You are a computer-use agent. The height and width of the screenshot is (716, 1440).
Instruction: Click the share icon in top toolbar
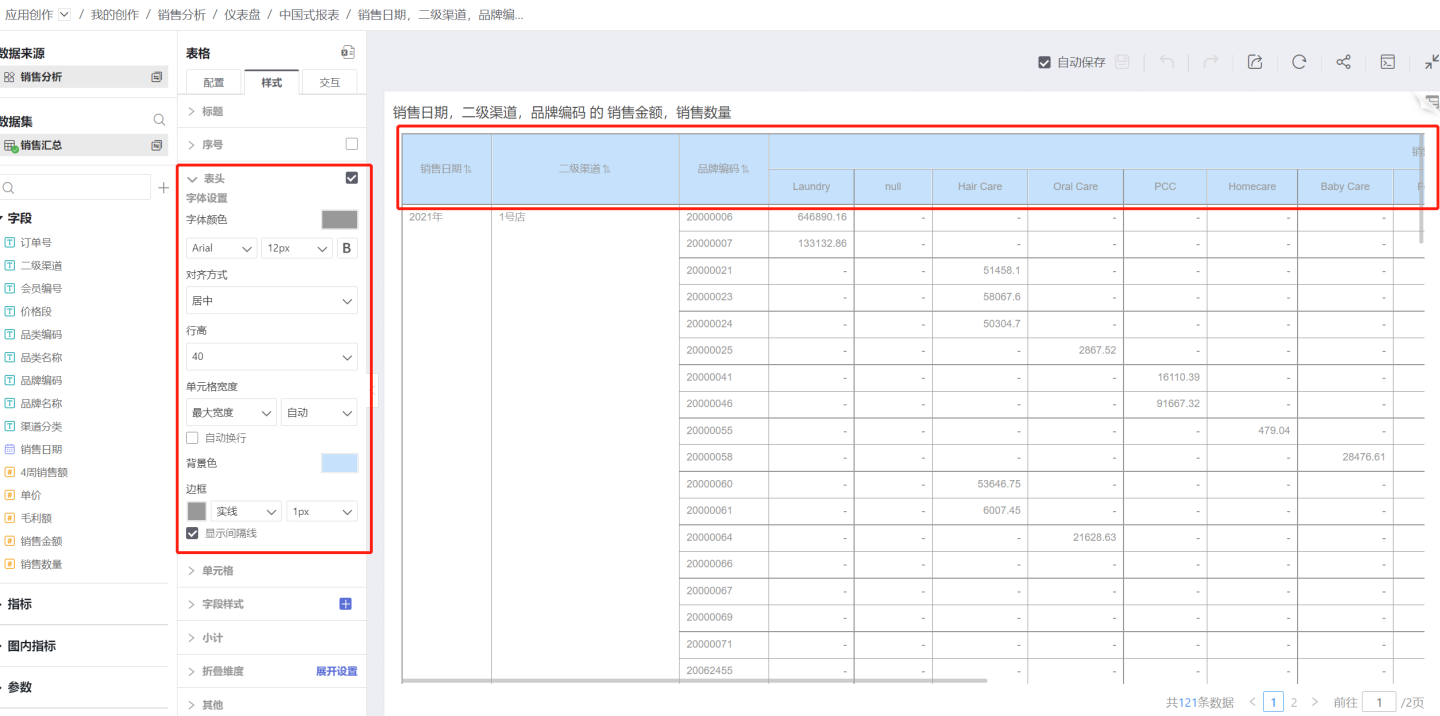pos(1343,62)
